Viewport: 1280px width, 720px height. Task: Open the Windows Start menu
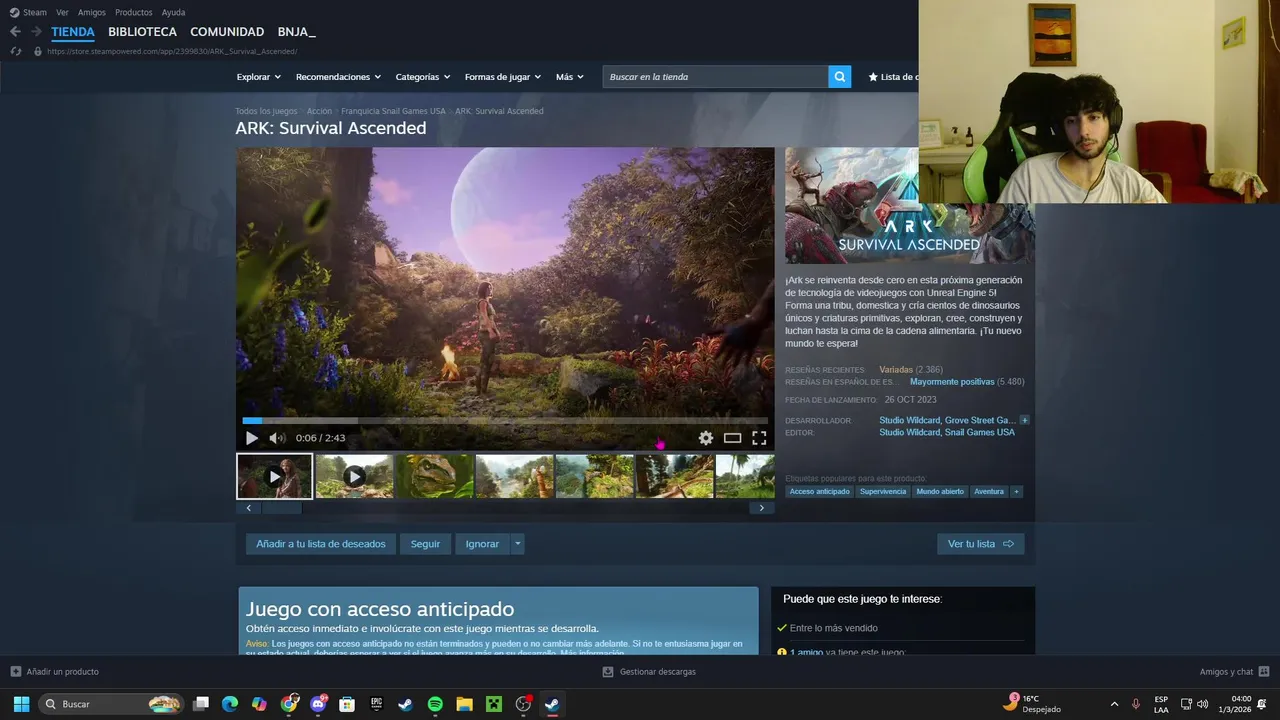point(21,704)
